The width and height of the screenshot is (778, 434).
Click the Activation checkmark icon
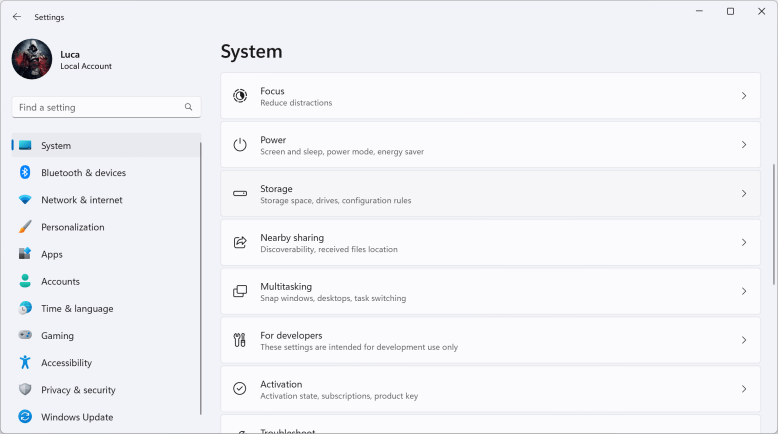[240, 389]
